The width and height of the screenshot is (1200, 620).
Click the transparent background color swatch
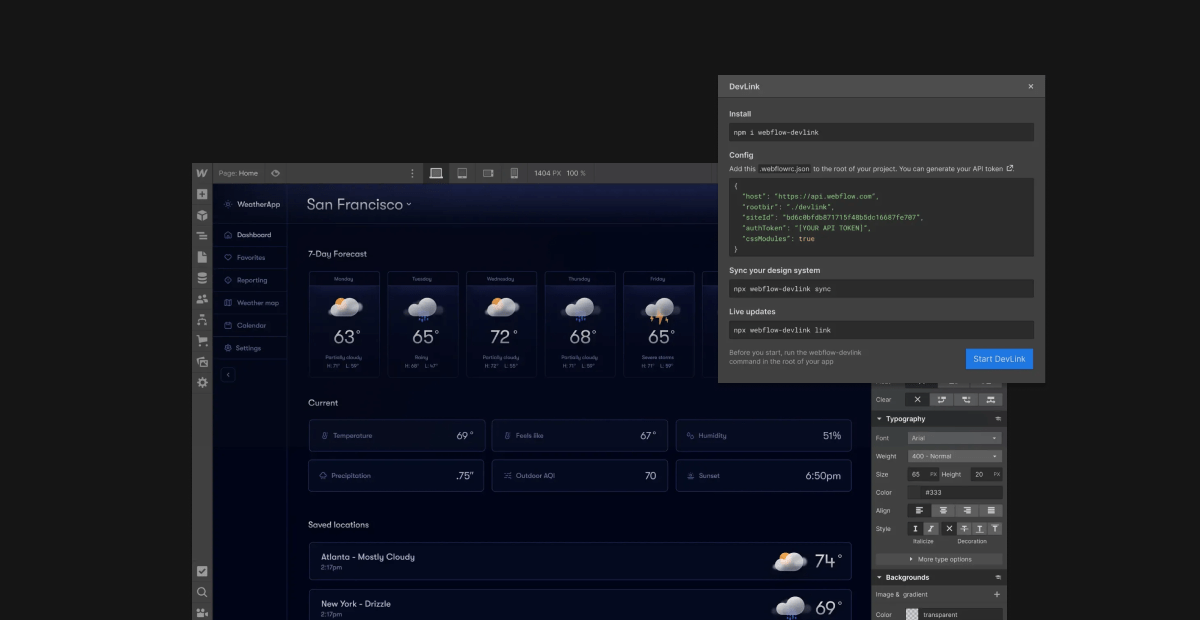tap(912, 614)
